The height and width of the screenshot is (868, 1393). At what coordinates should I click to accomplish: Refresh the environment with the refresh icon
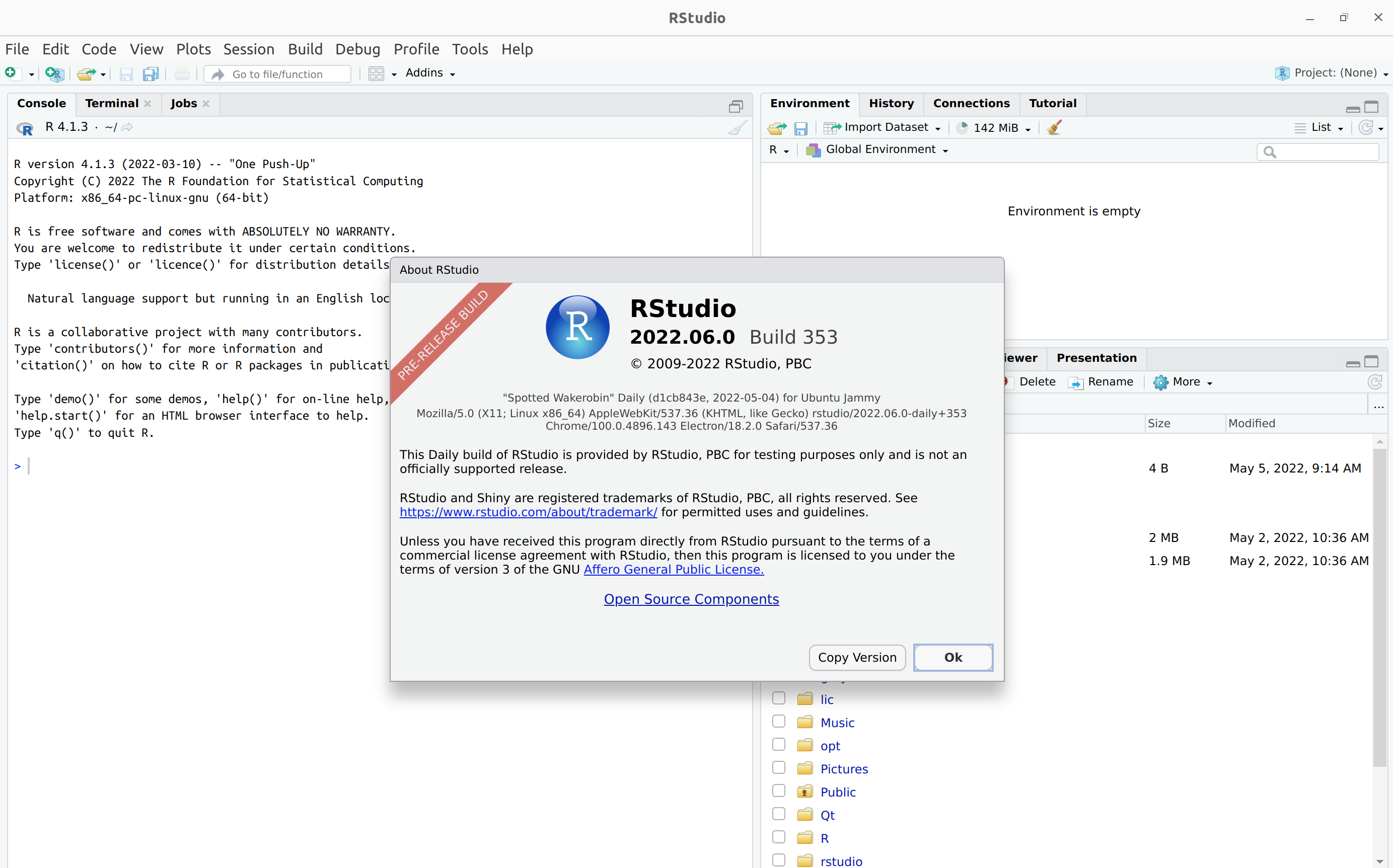tap(1368, 127)
